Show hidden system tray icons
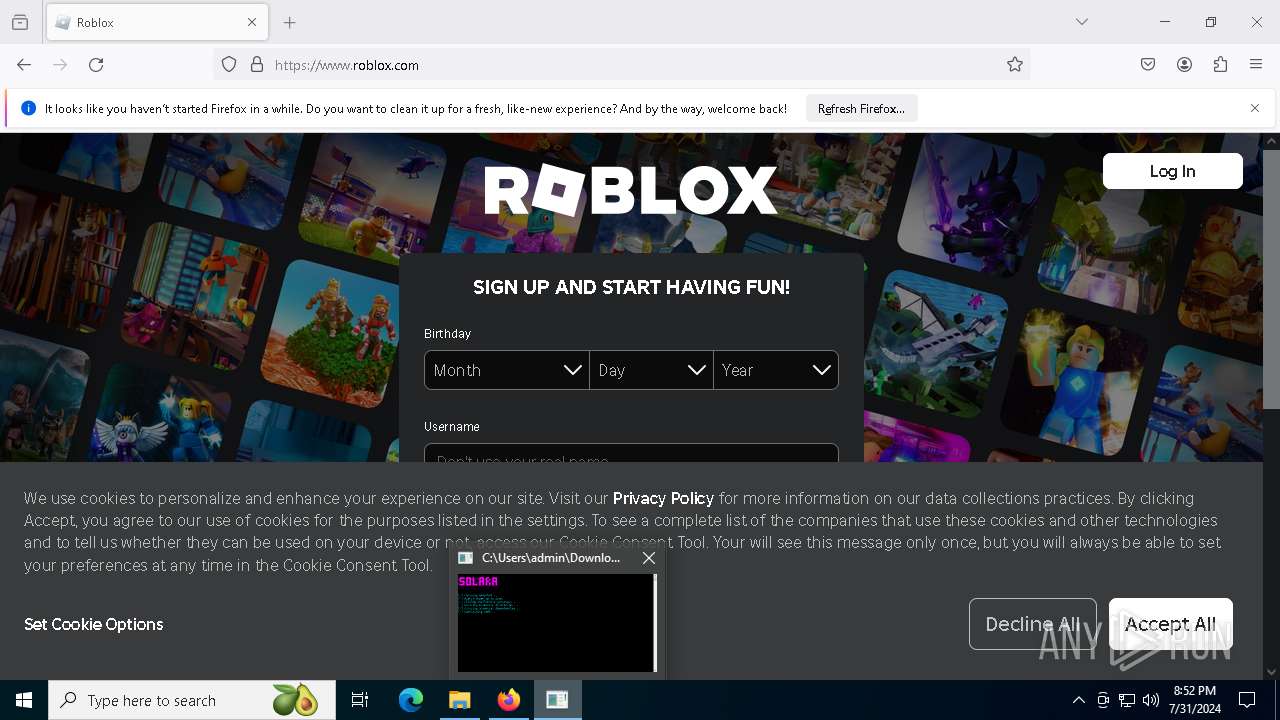 coord(1078,700)
